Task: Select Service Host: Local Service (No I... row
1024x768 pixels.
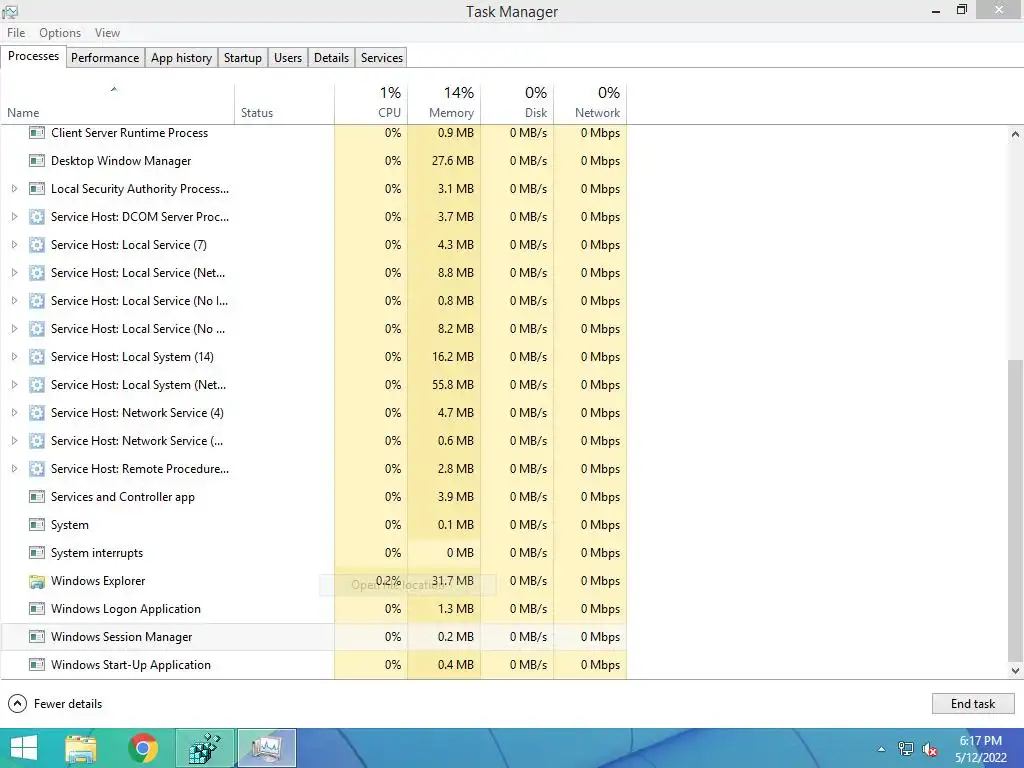Action: click(313, 301)
